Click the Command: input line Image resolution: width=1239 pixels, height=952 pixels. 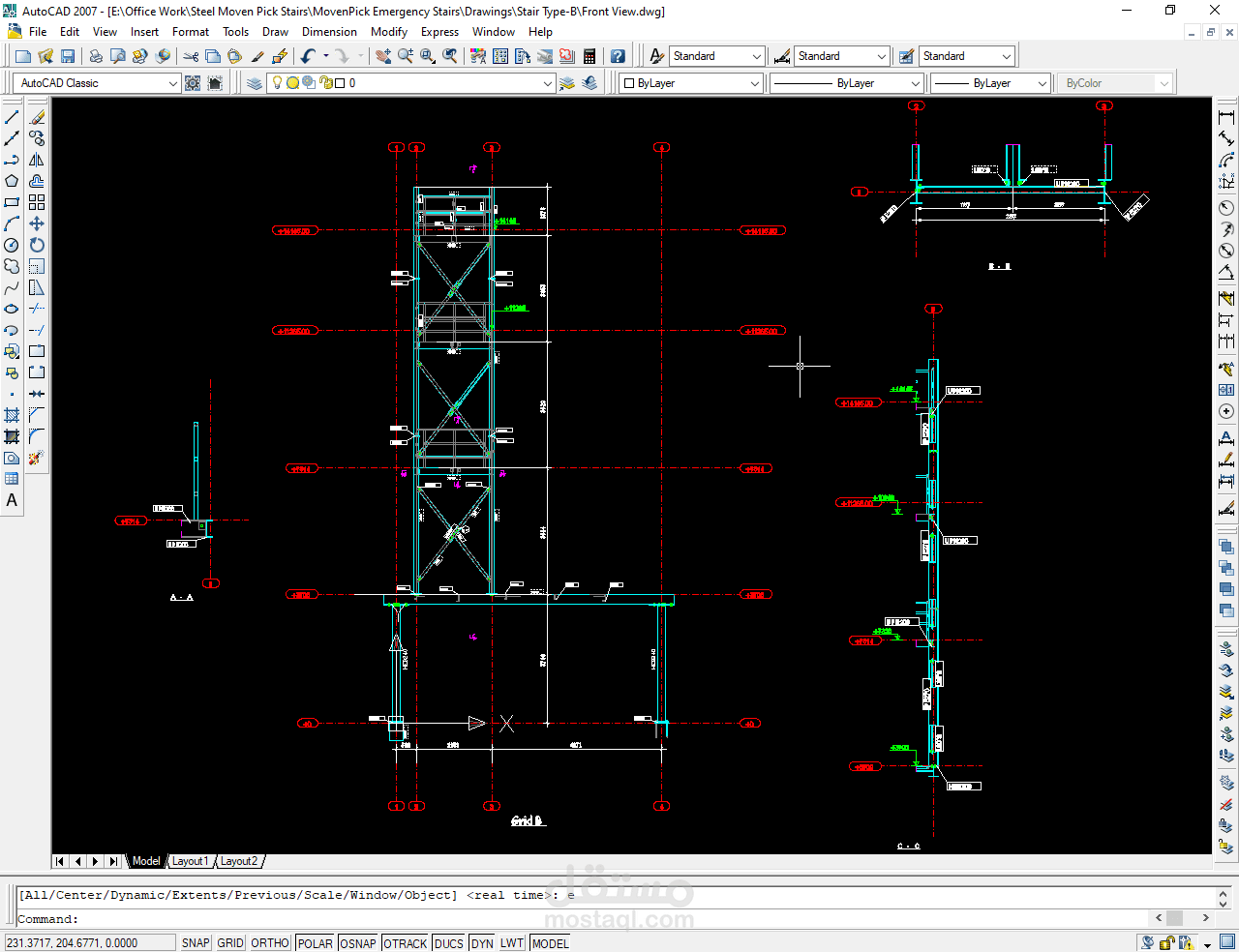[581, 919]
